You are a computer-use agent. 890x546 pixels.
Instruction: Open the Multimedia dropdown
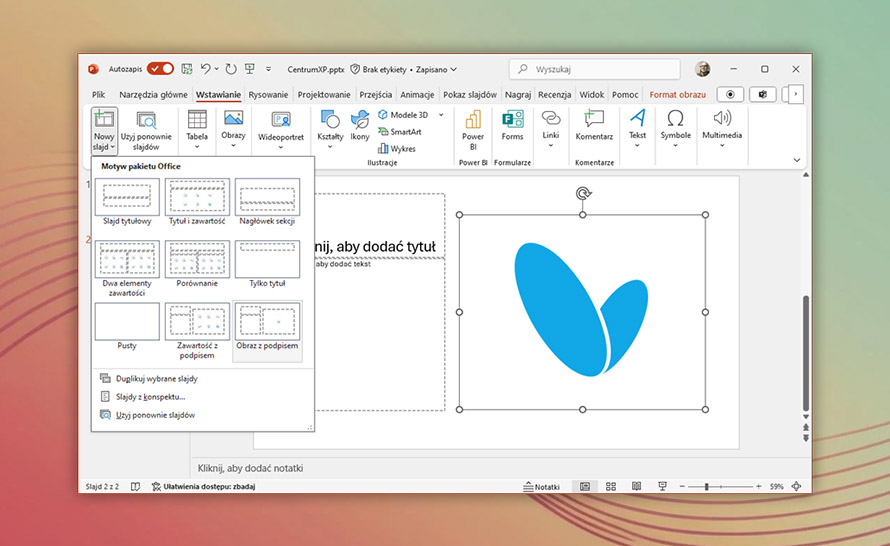click(x=722, y=129)
